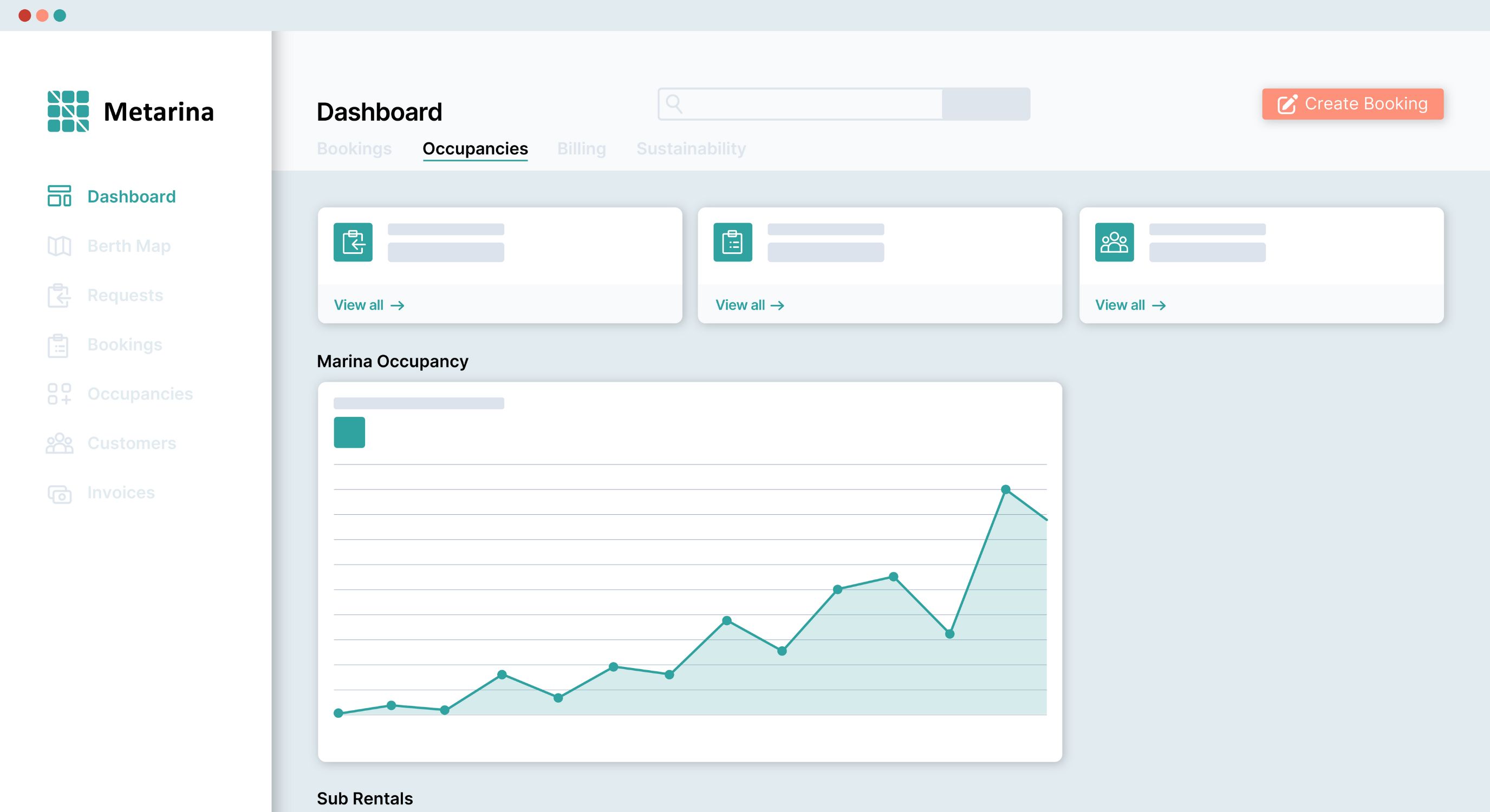The width and height of the screenshot is (1490, 812).
Task: Click the first data point on occupancy chart
Action: (339, 713)
